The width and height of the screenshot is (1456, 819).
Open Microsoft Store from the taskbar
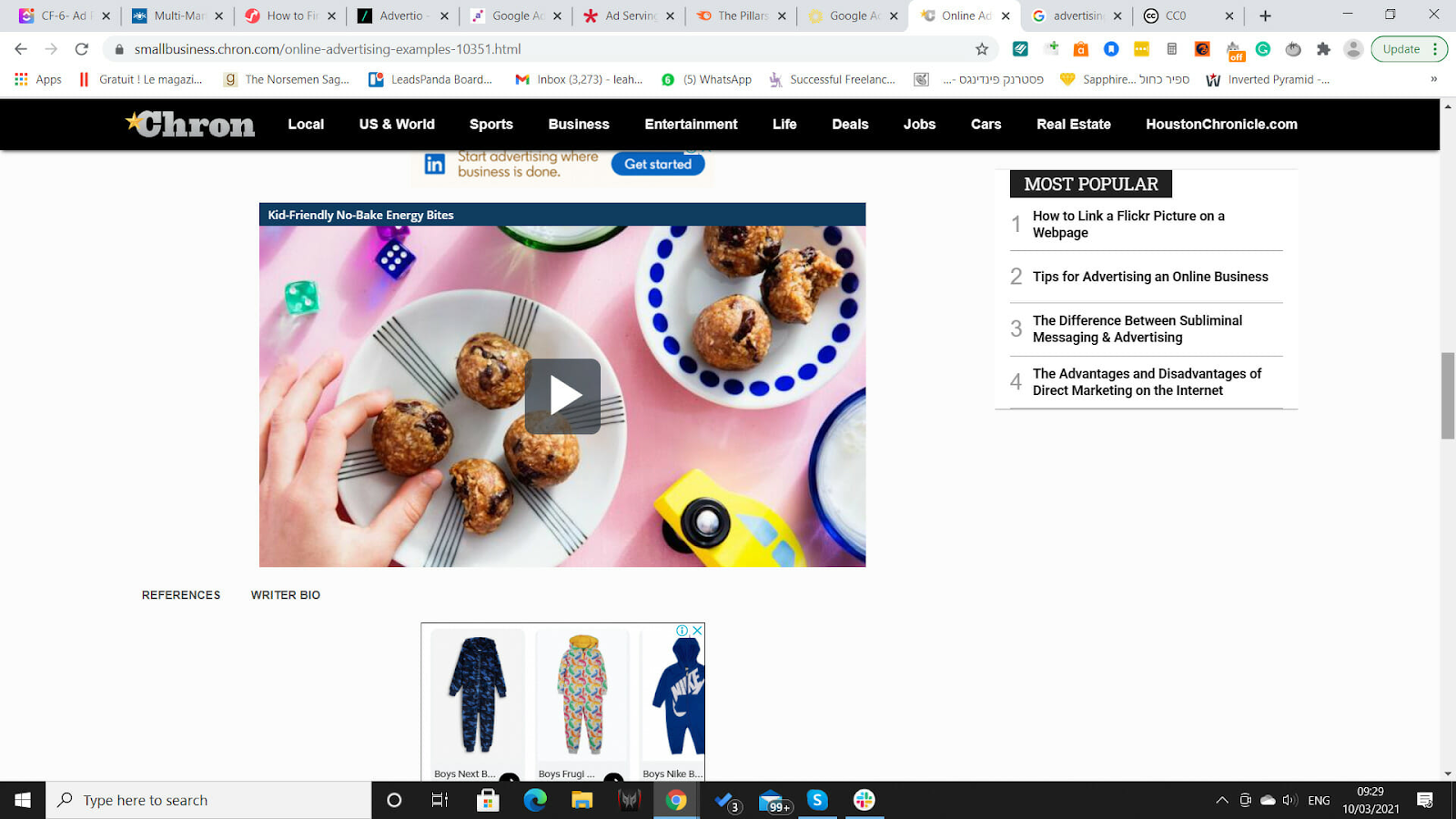click(488, 800)
